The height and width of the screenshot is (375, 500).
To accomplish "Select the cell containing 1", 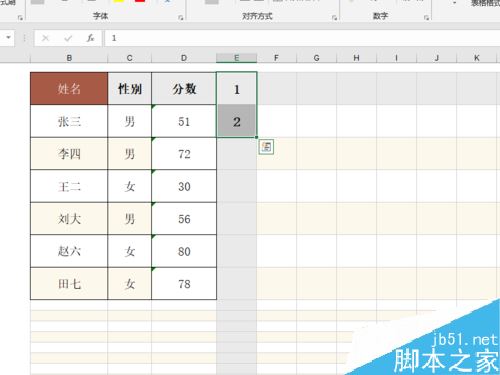I will 237,89.
